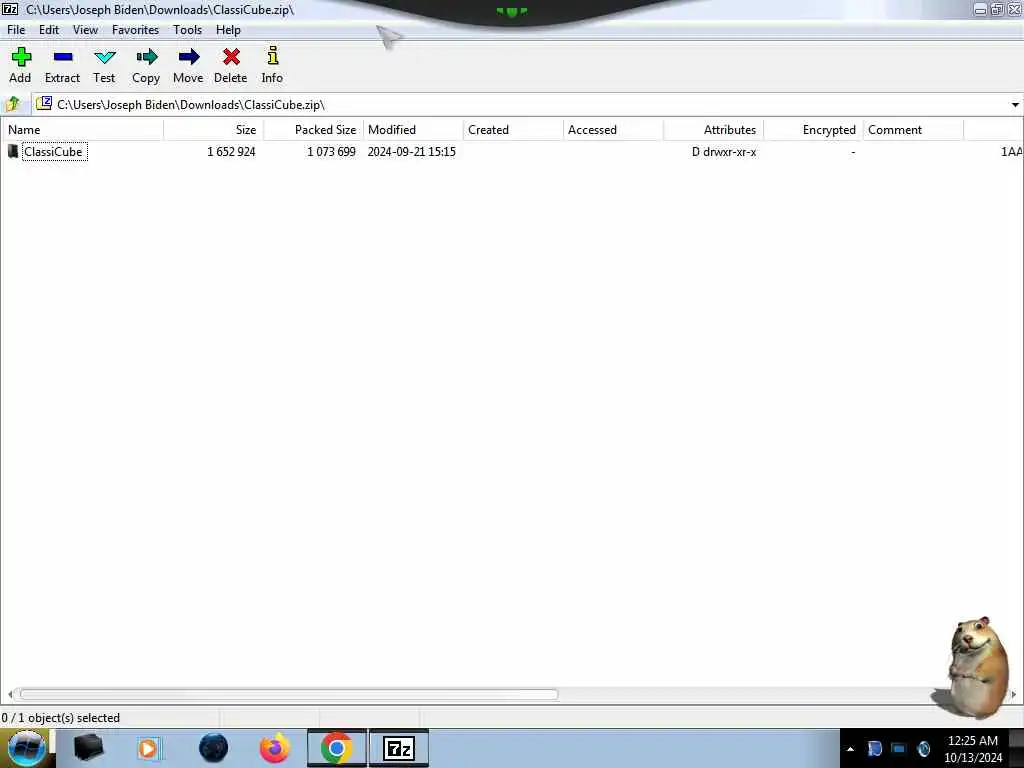Open the Help menu

(229, 30)
